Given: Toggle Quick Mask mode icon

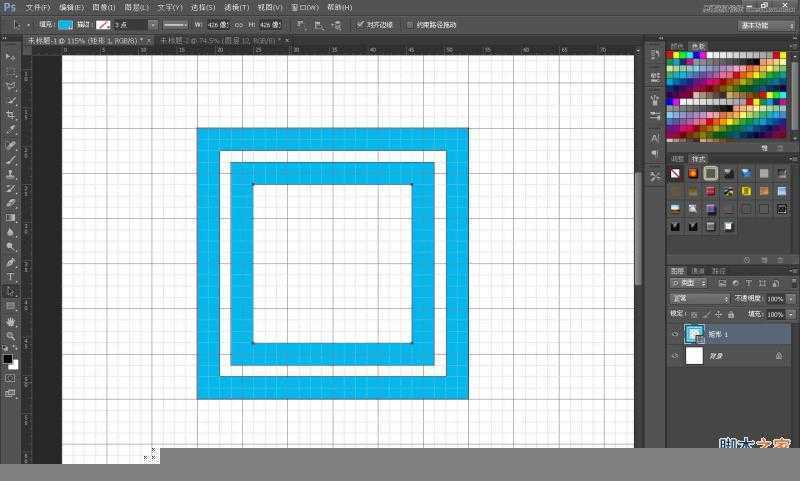Looking at the screenshot, I should (10, 378).
